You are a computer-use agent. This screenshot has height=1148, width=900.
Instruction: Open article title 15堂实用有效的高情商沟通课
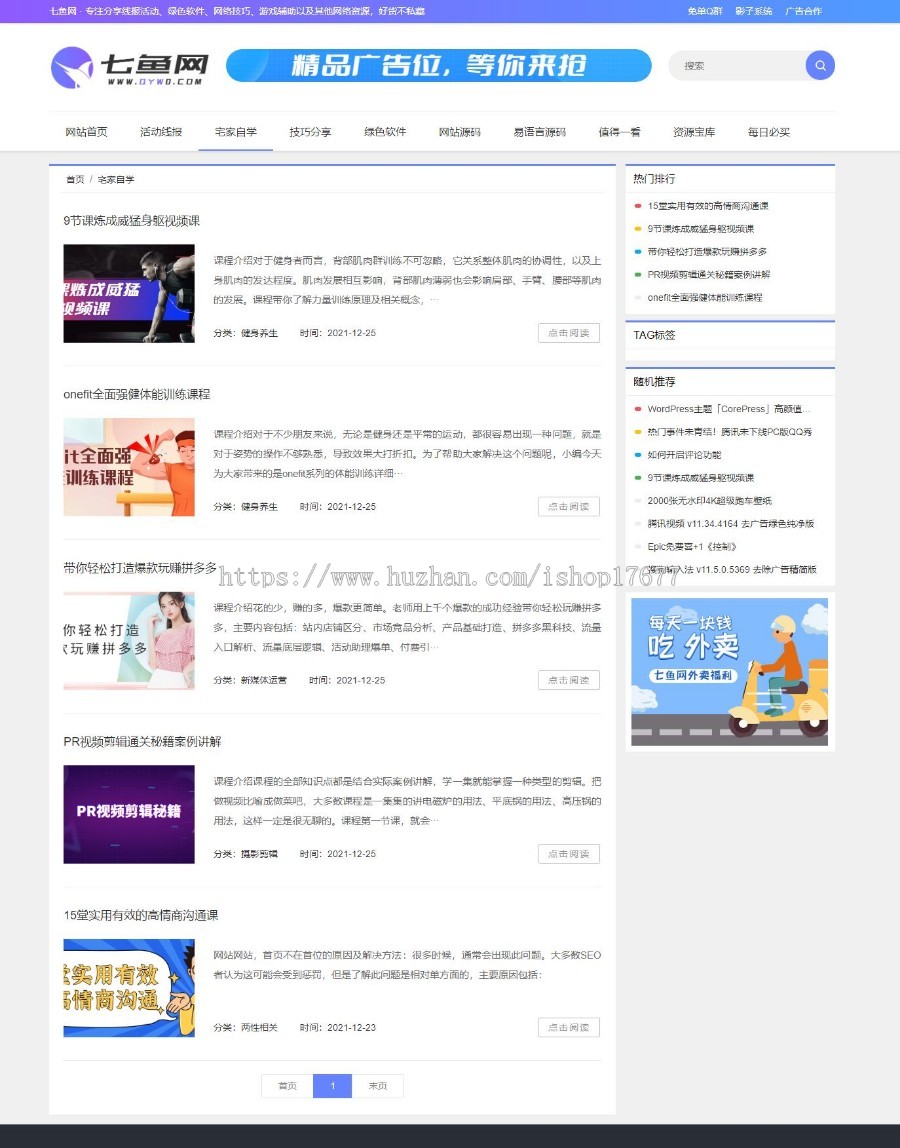click(141, 915)
